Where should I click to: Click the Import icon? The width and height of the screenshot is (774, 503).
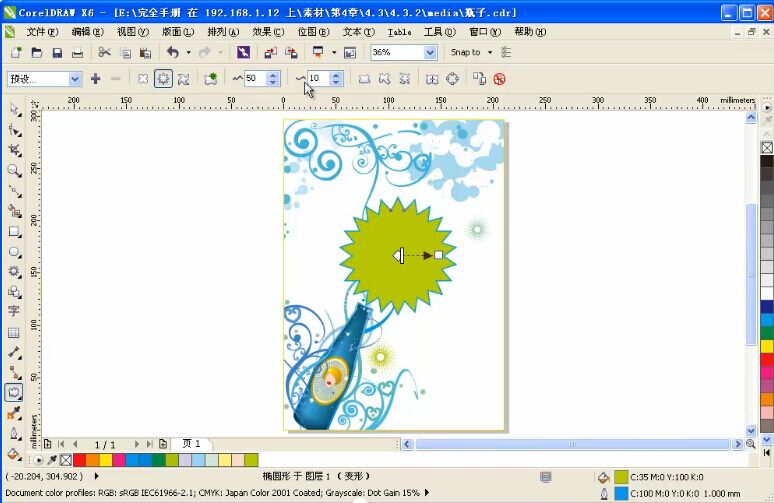click(270, 52)
